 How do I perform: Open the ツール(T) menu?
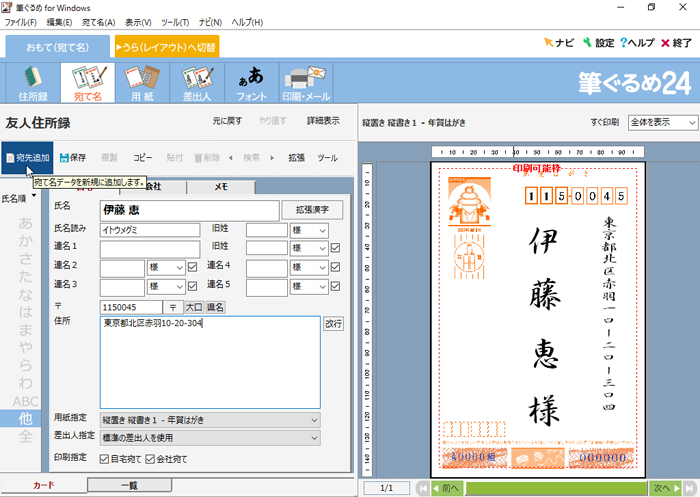coord(174,21)
